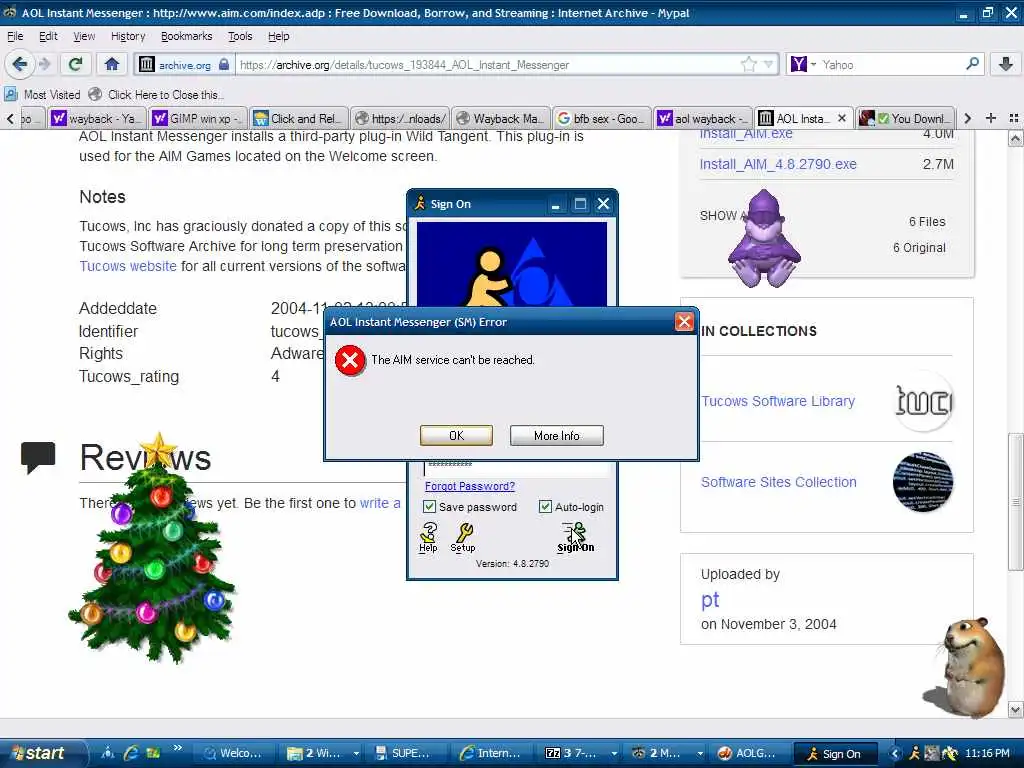Close the 'AOL Insta...' tab
1024x768 pixels.
pyautogui.click(x=842, y=118)
